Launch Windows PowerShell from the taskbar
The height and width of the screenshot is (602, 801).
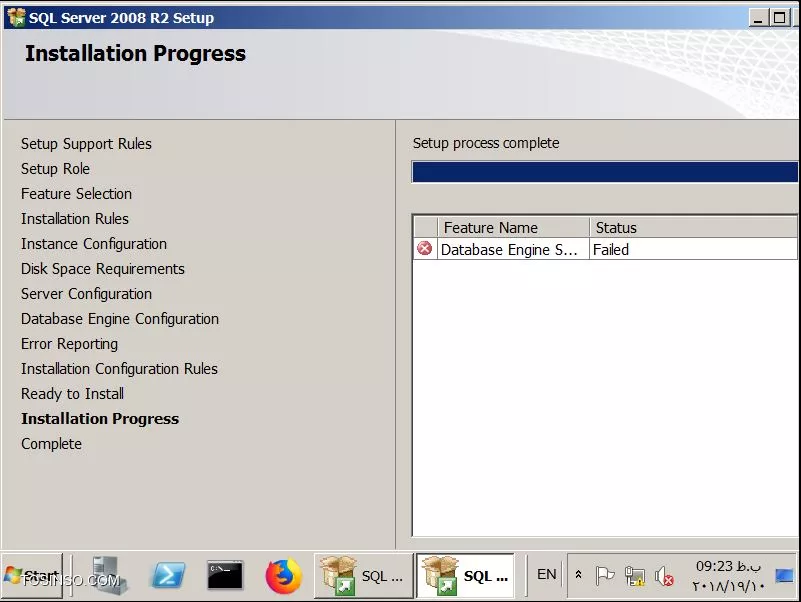(x=168, y=576)
